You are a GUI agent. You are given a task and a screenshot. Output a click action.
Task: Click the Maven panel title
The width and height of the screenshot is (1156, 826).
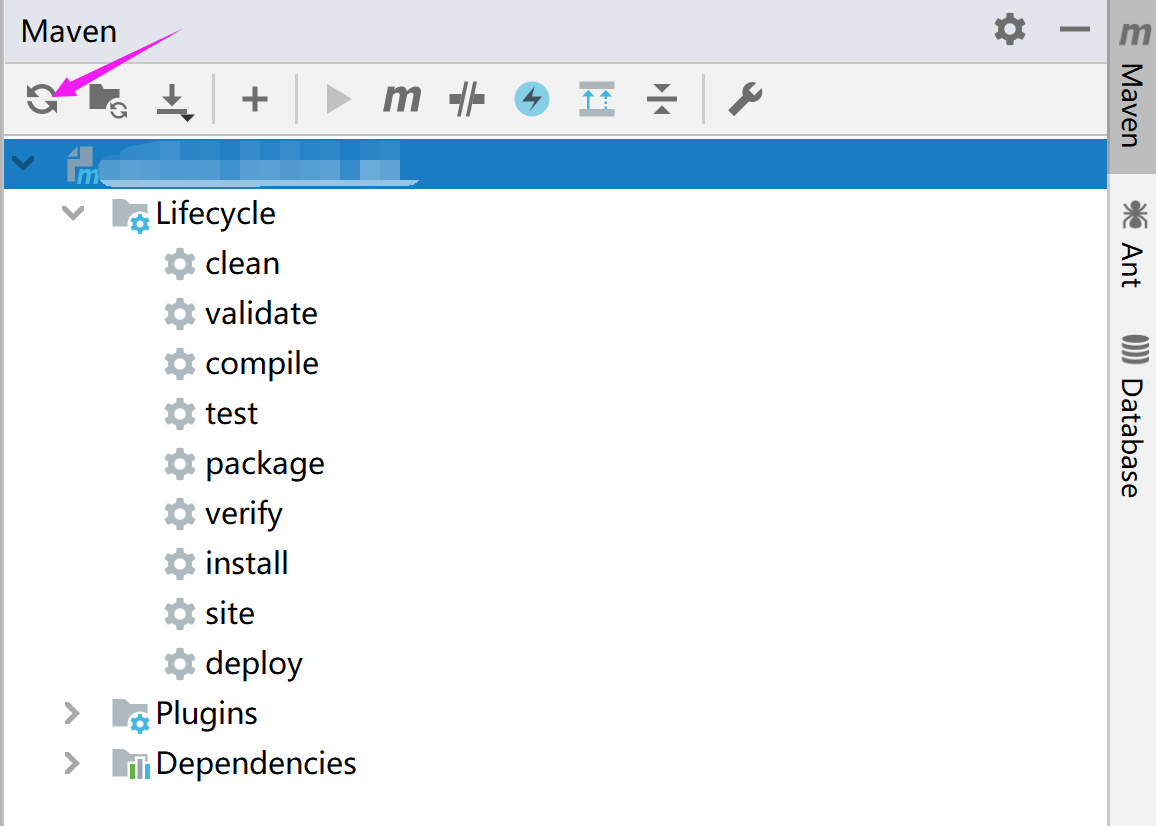(69, 31)
